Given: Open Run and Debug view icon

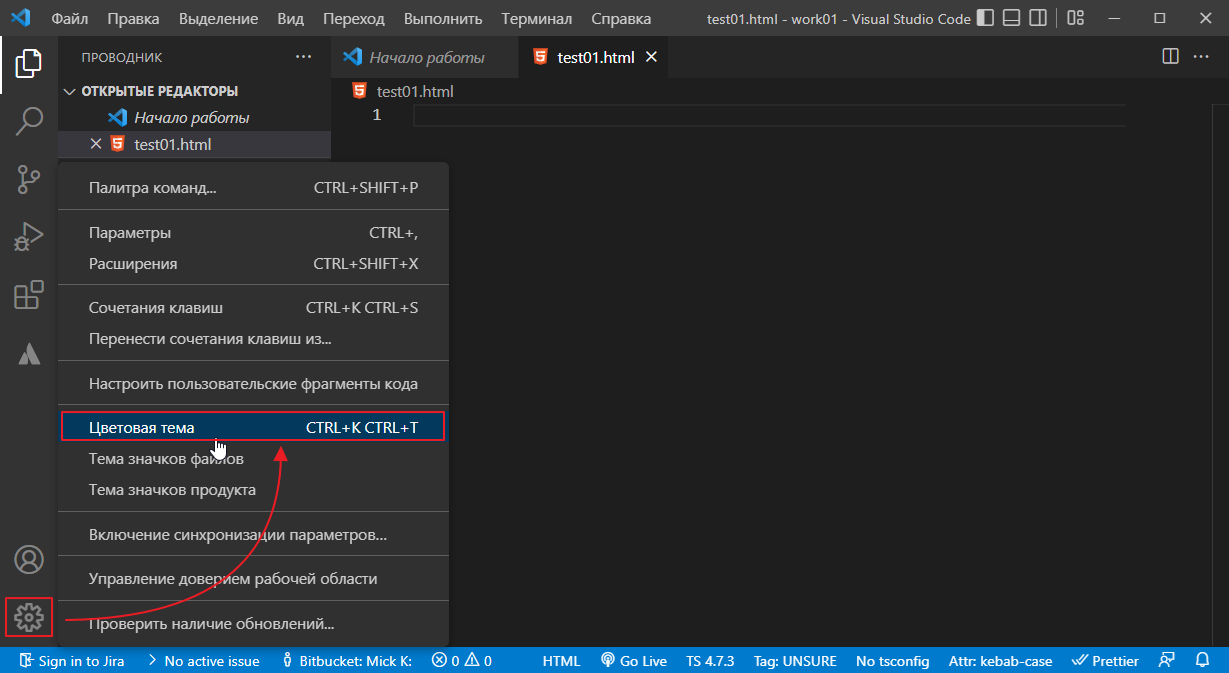Looking at the screenshot, I should point(29,237).
